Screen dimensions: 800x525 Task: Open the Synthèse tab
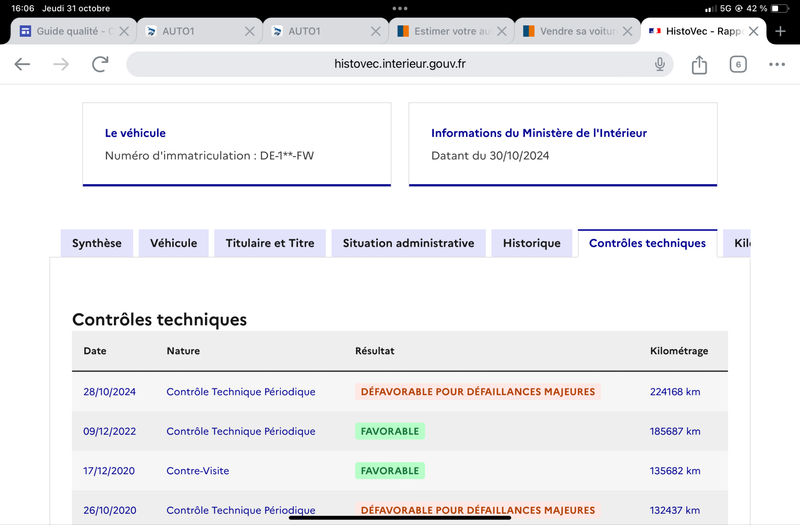pos(97,243)
